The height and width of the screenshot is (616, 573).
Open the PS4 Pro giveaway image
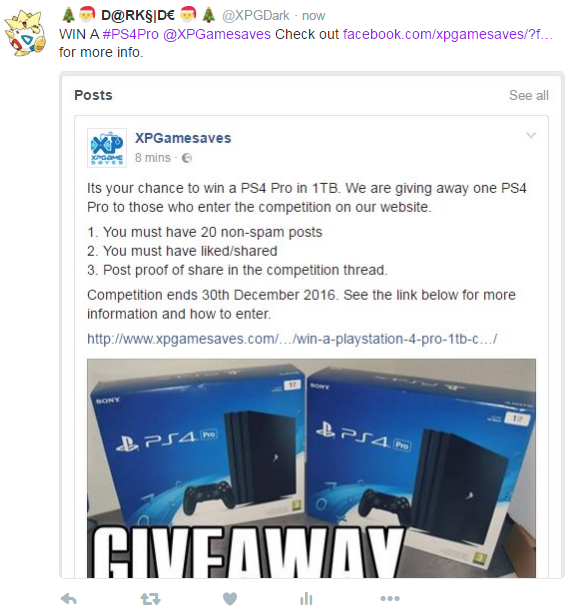pyautogui.click(x=311, y=468)
